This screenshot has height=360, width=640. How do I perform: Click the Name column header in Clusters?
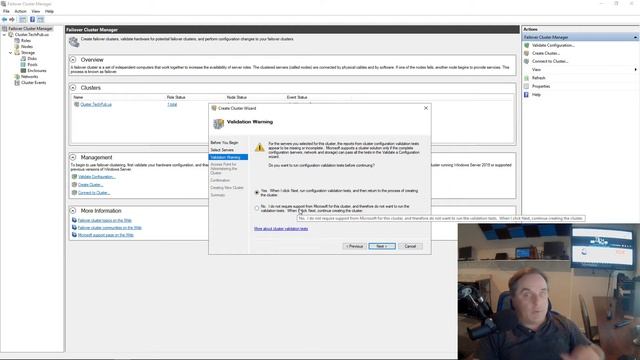pos(78,97)
